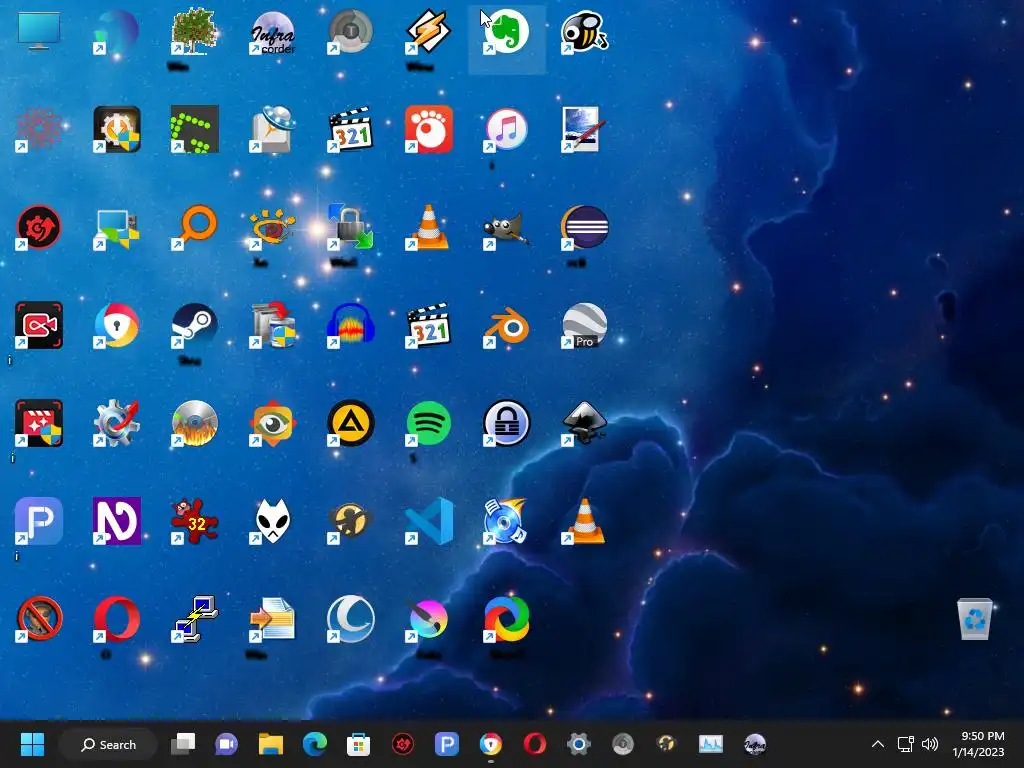The width and height of the screenshot is (1024, 768).
Task: Open the KeePass padlock shortcut
Action: coord(506,423)
